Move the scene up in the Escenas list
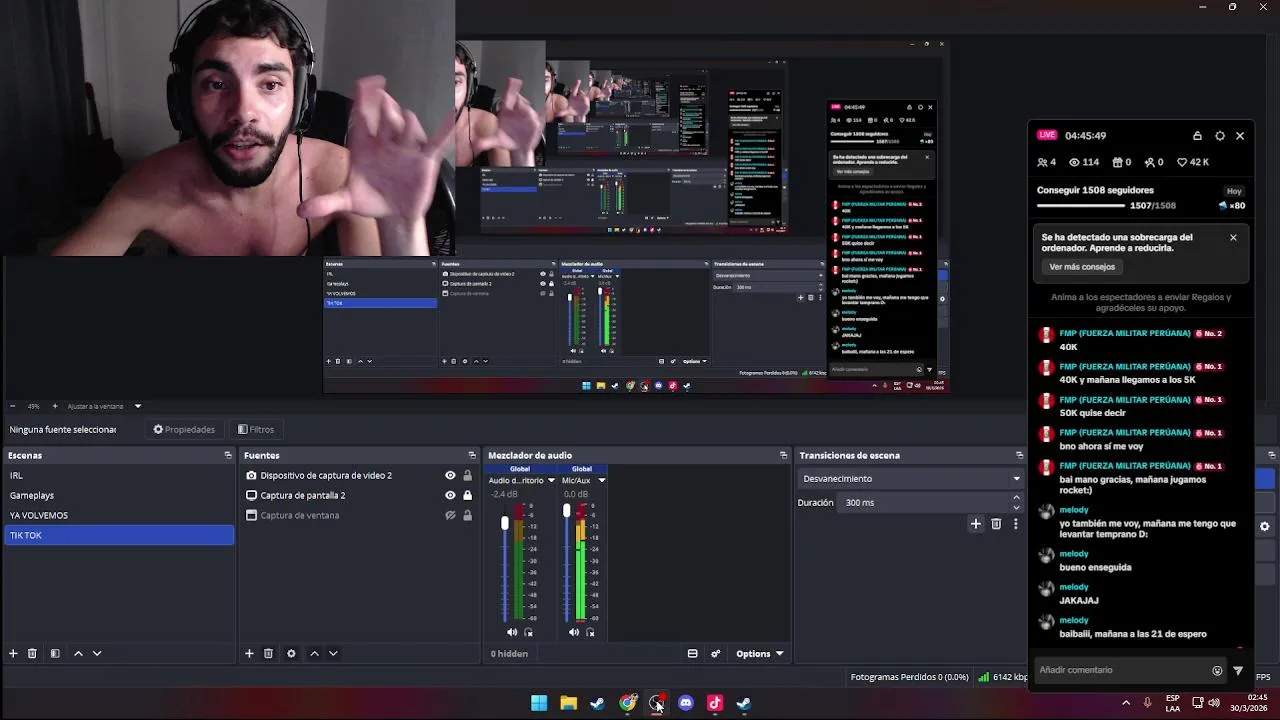Screen dimensions: 1280x720 [78, 653]
